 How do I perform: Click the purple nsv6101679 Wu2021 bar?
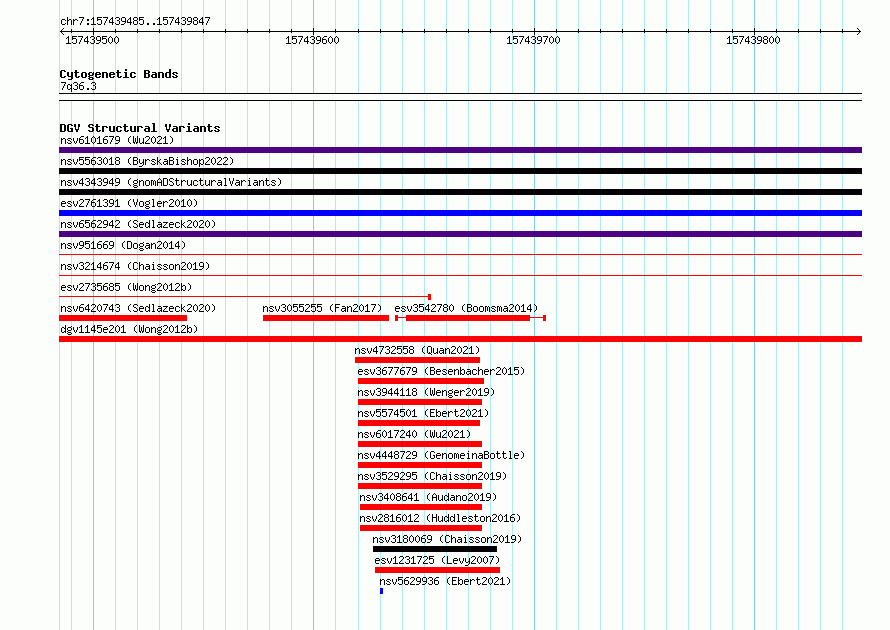coord(460,150)
